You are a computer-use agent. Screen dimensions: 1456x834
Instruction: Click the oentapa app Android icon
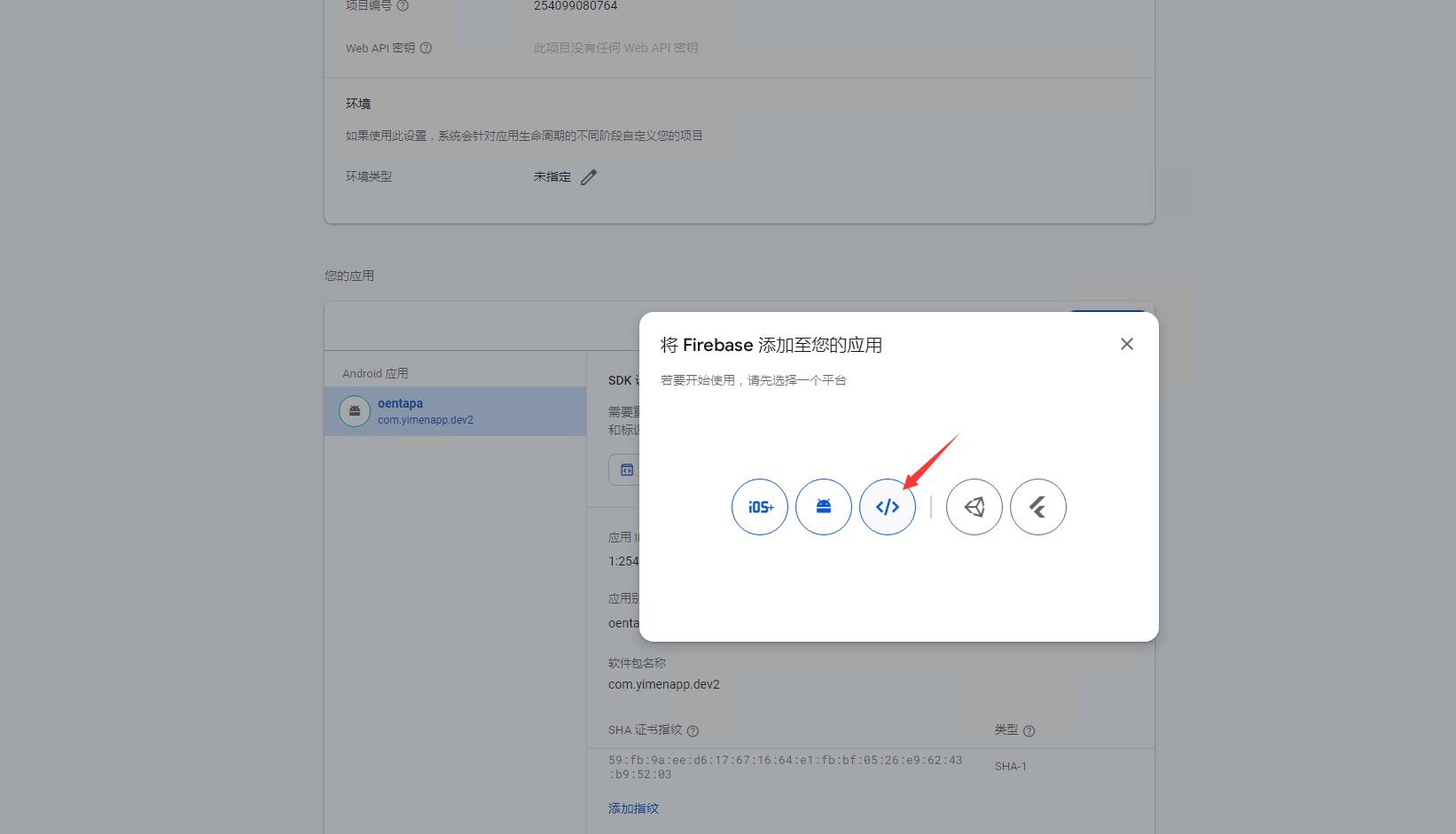click(x=355, y=411)
